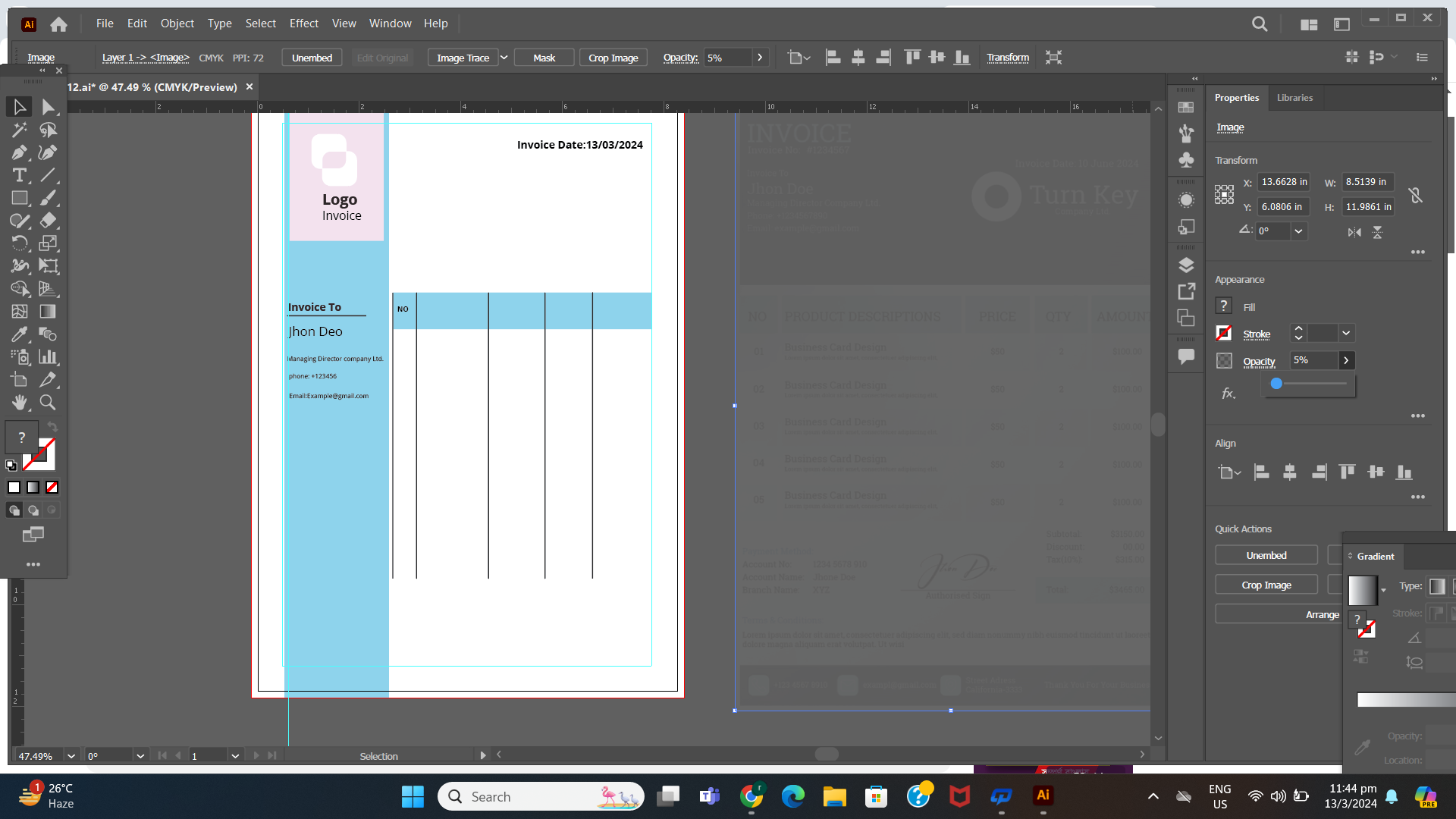Open Search icon in the top bar
Screen dimensions: 1456x819
(1260, 24)
